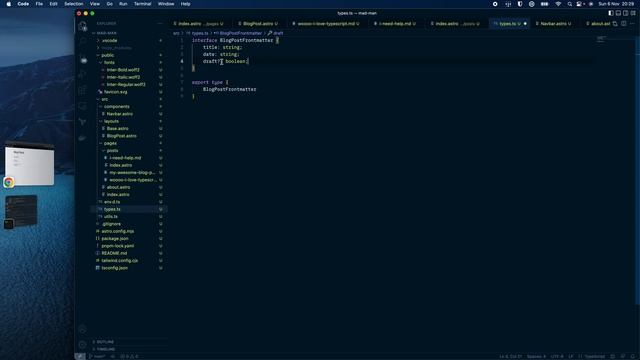Click the unsaved dot on types.ts tab

525,24
